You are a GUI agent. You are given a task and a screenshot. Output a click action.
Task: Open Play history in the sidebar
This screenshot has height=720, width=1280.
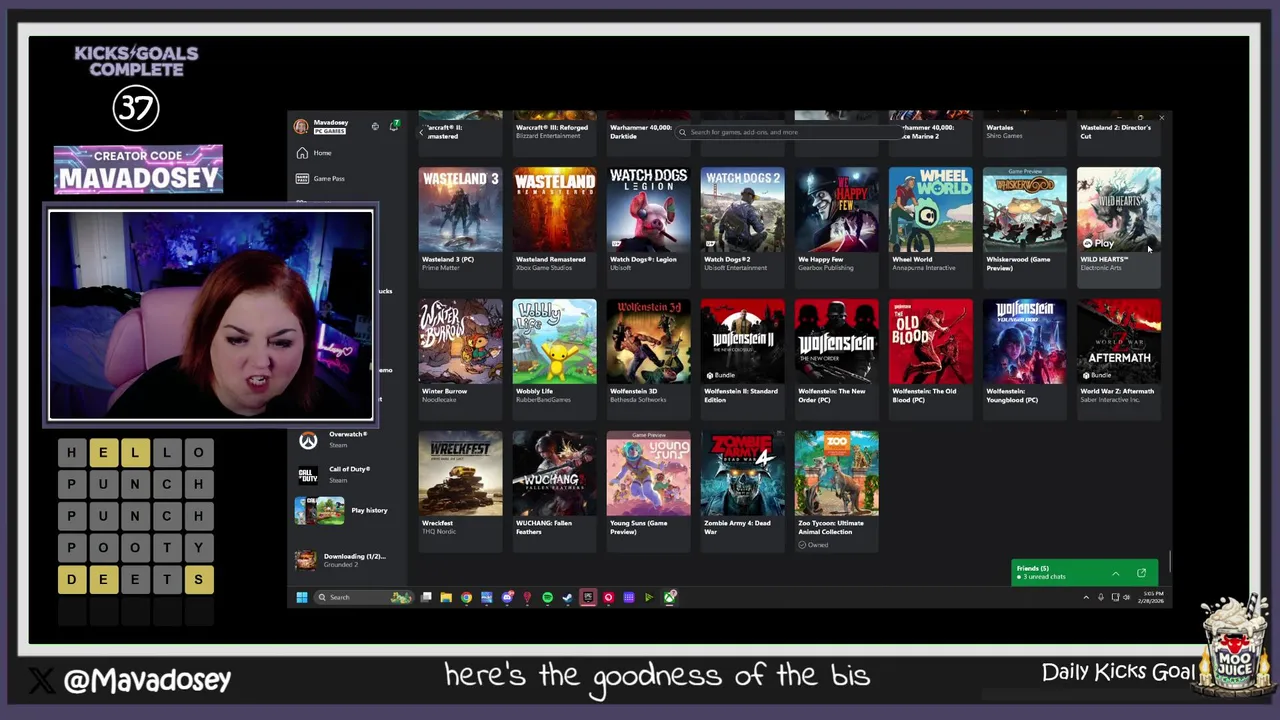(x=342, y=510)
